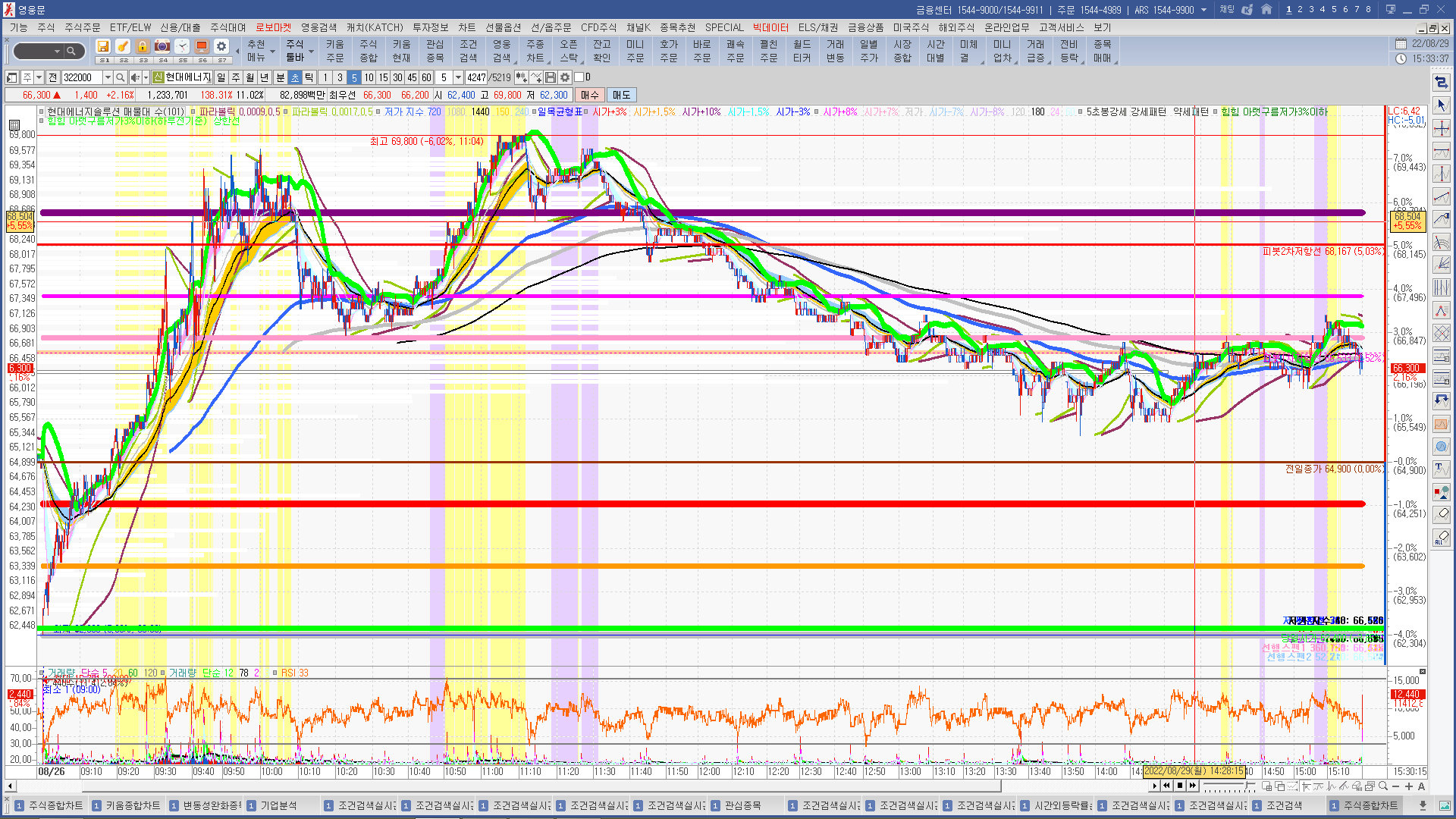1456x819 pixels.
Task: Click the 매수 (buy) button
Action: pos(589,95)
